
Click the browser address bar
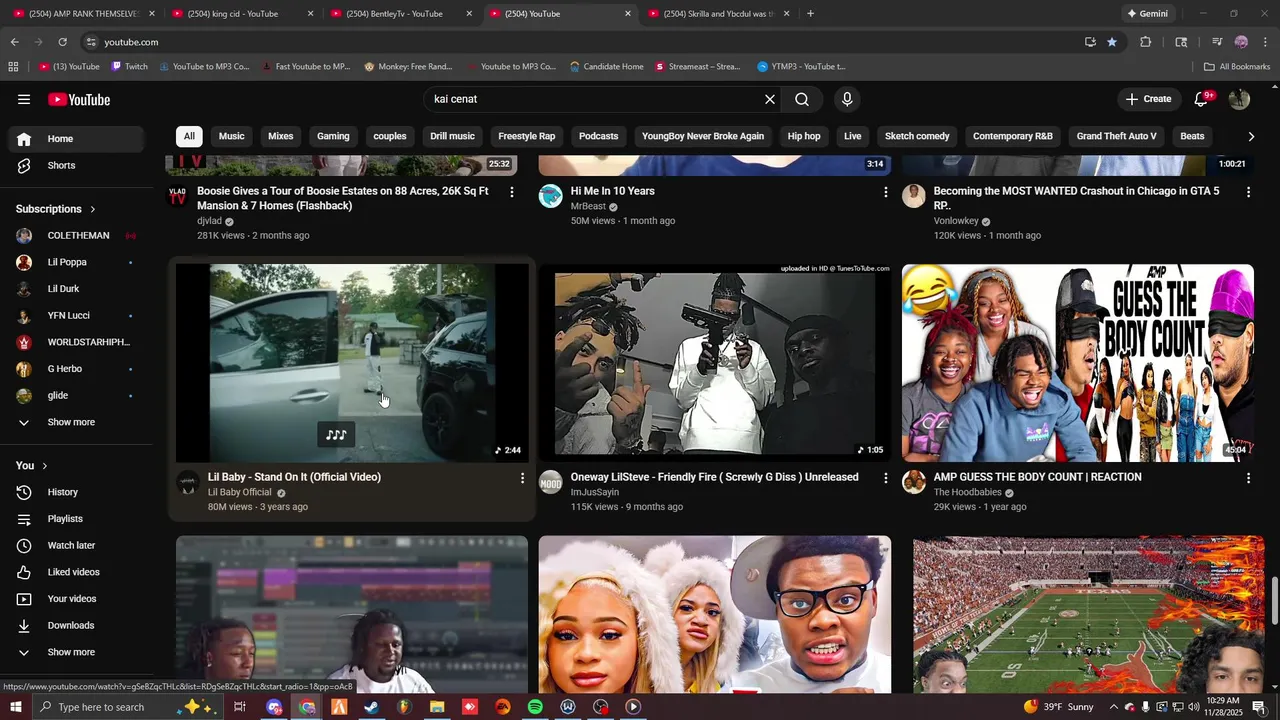coord(580,42)
